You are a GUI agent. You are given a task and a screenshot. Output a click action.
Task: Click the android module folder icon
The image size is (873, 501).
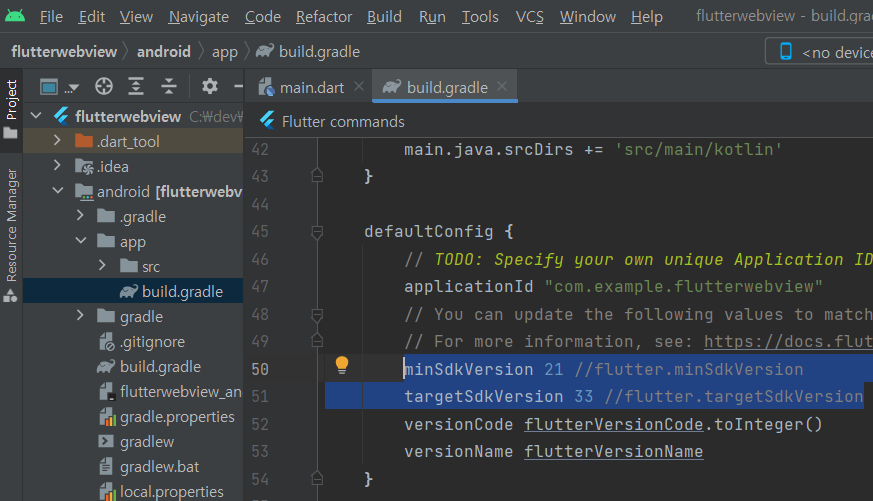pyautogui.click(x=84, y=191)
